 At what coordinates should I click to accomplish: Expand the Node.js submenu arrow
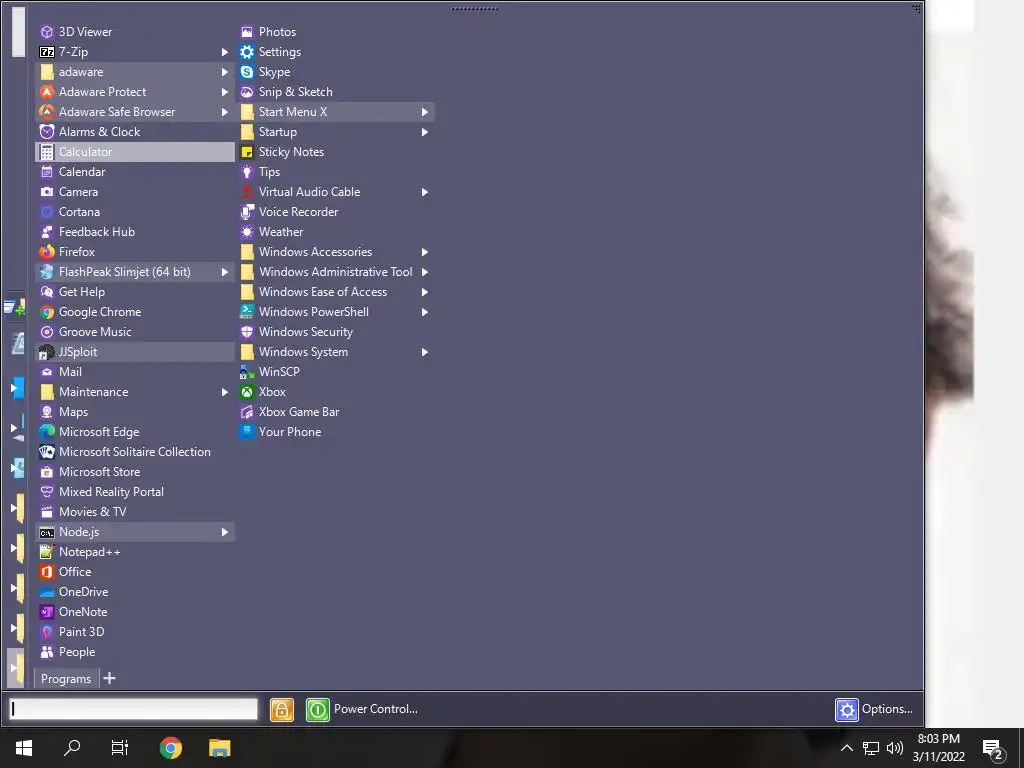[x=225, y=532]
